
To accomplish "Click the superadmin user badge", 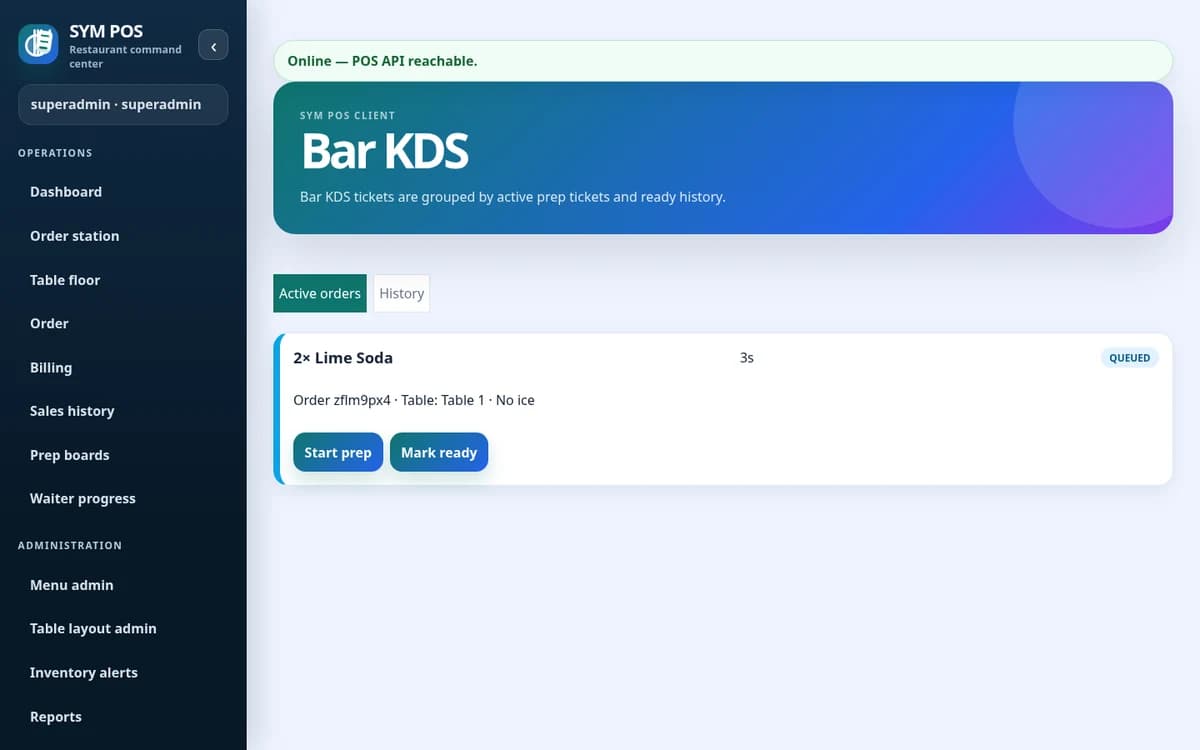I will pyautogui.click(x=123, y=104).
